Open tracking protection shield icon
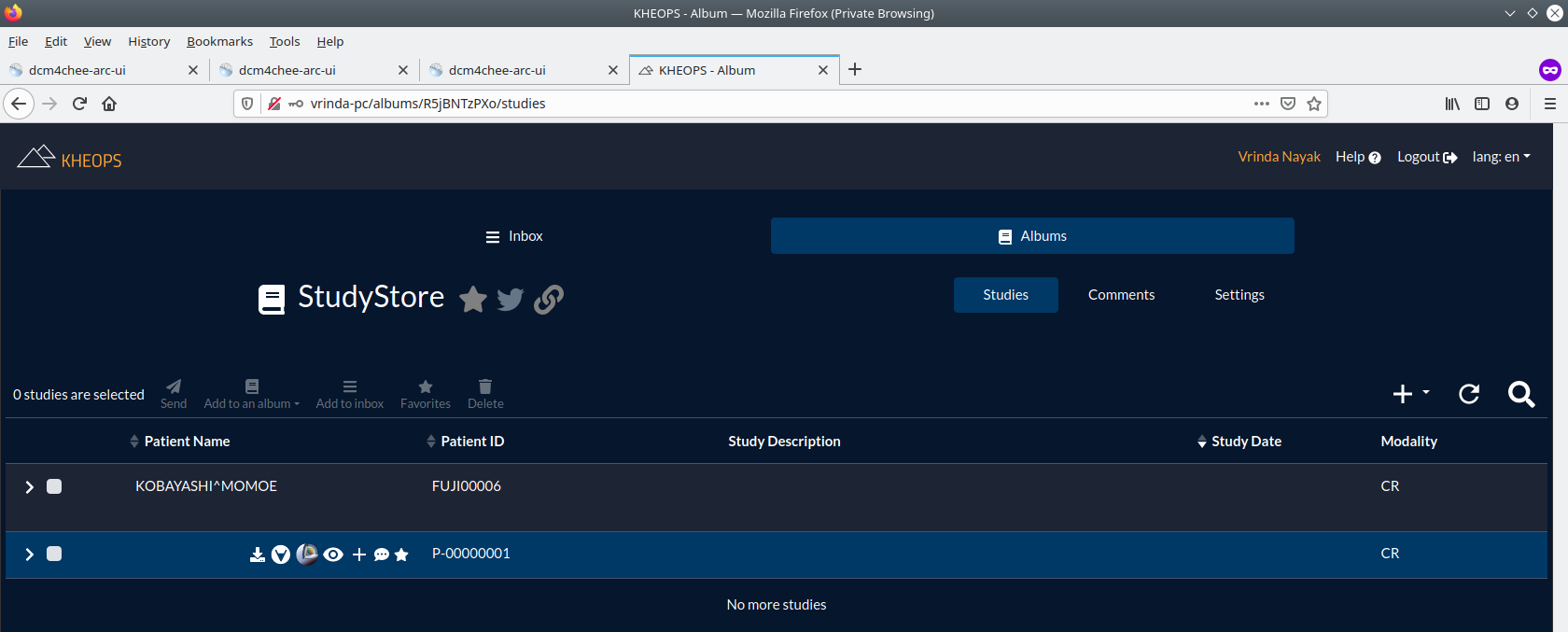This screenshot has height=632, width=1568. pos(247,104)
